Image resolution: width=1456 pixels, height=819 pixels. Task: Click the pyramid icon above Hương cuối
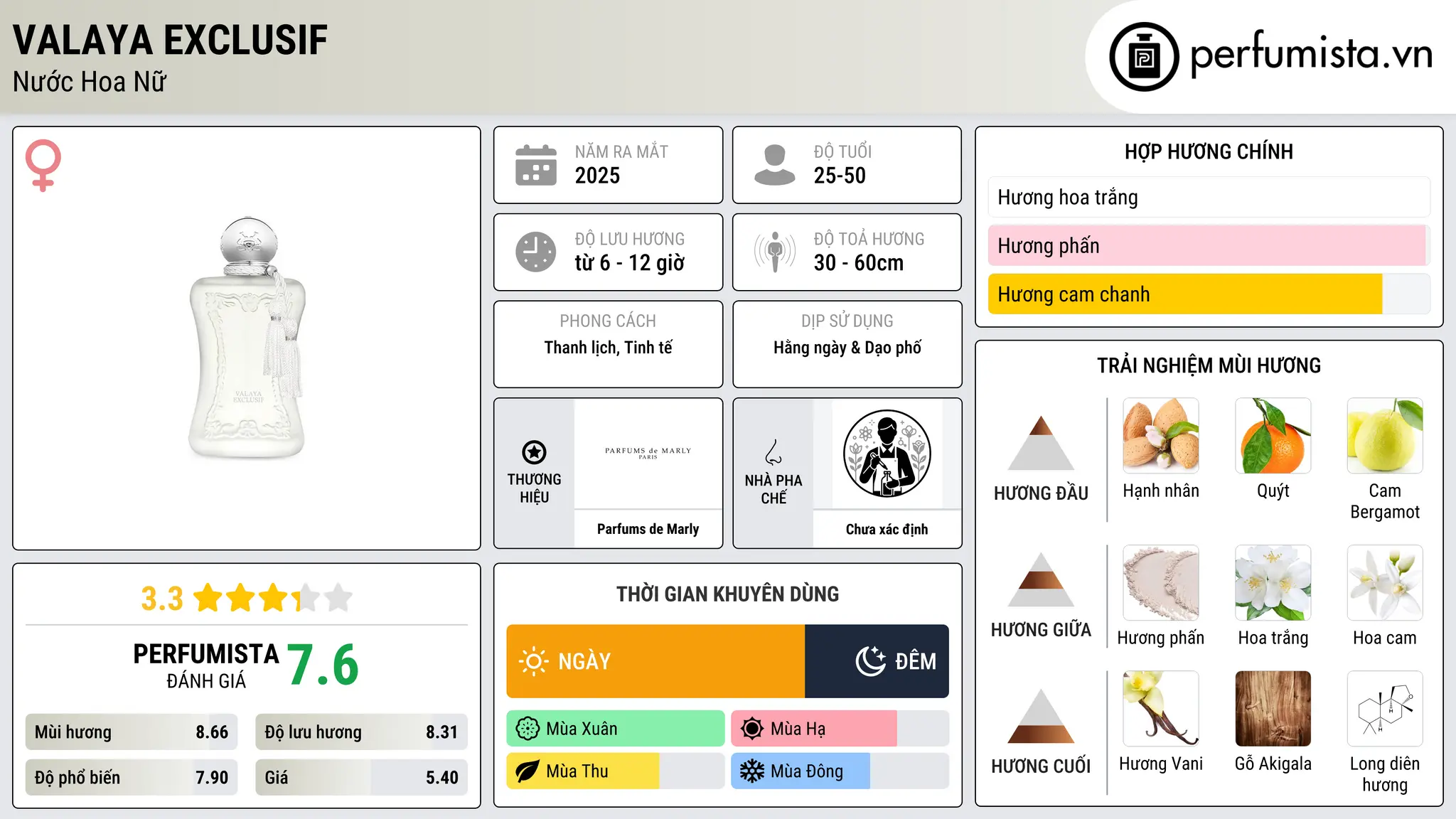pyautogui.click(x=1042, y=717)
